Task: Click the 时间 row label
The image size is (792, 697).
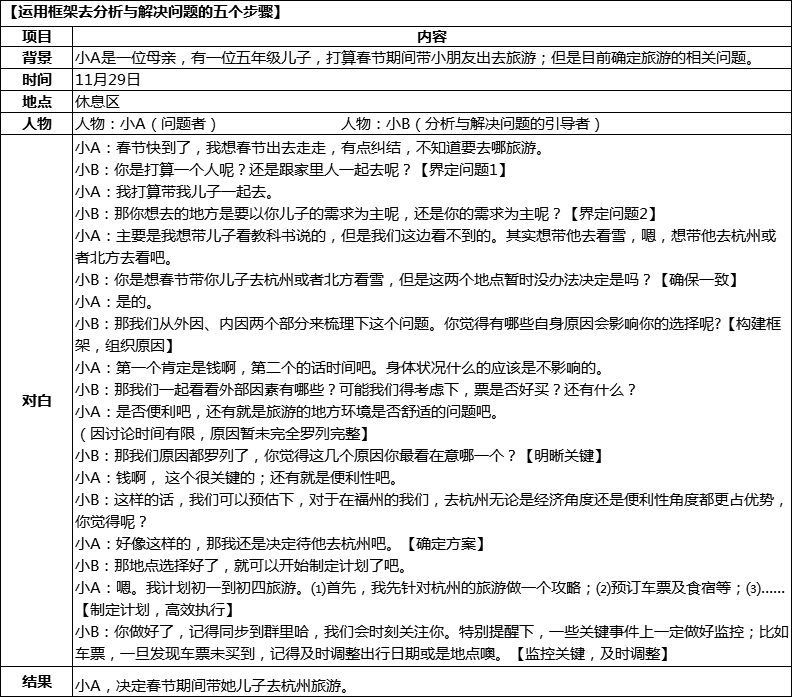Action: [37, 78]
